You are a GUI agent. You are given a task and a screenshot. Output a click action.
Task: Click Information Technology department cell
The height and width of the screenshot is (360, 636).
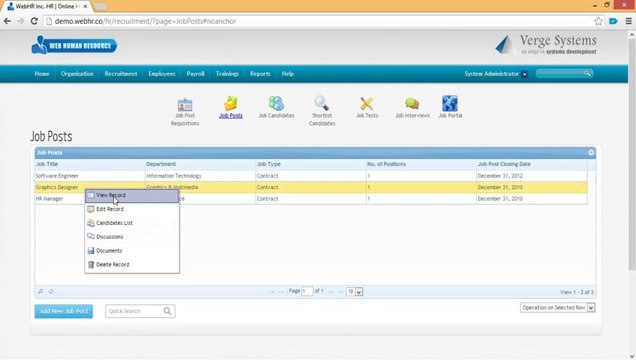174,176
